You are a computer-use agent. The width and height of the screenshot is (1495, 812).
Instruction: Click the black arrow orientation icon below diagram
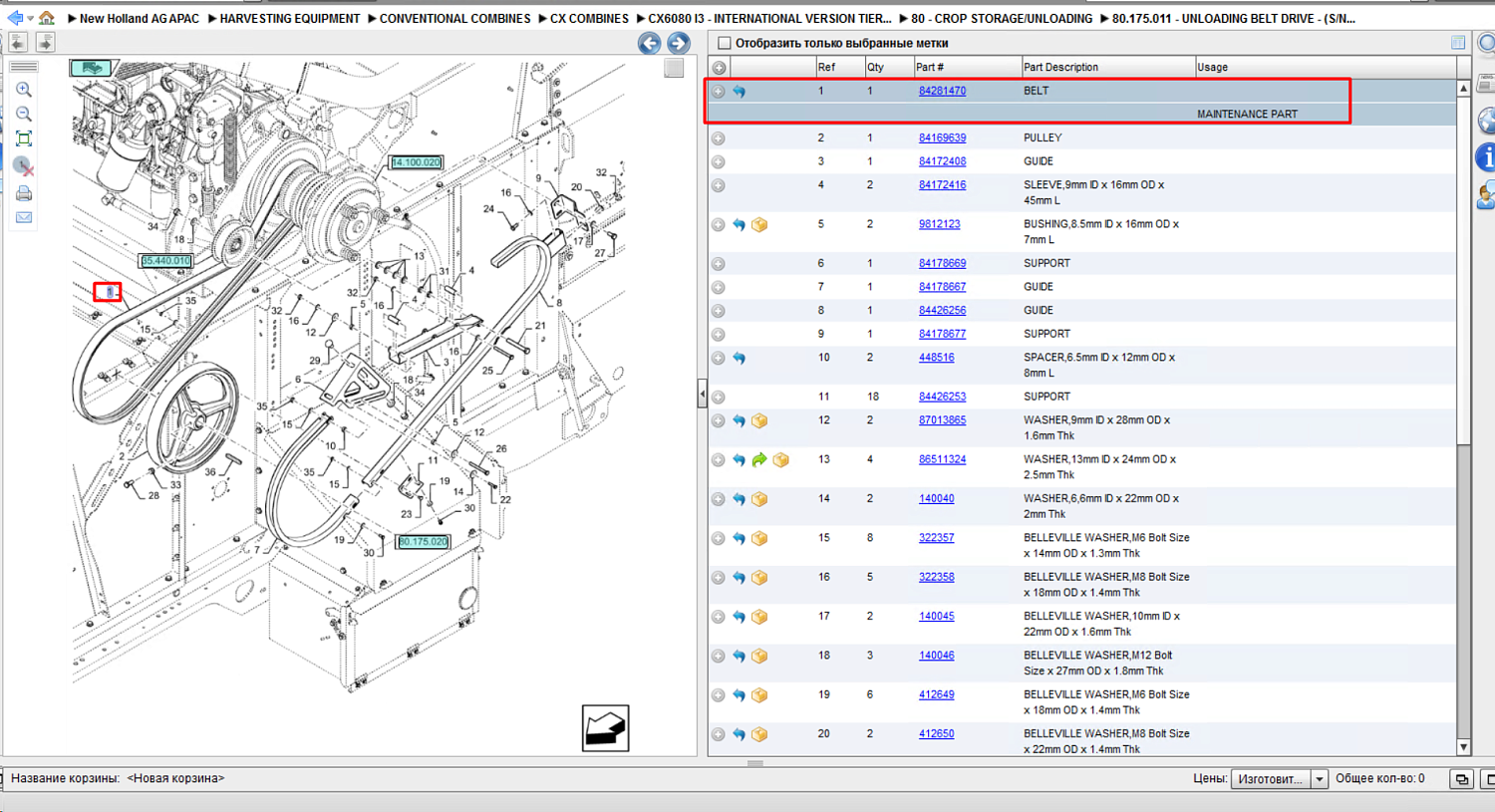point(605,728)
